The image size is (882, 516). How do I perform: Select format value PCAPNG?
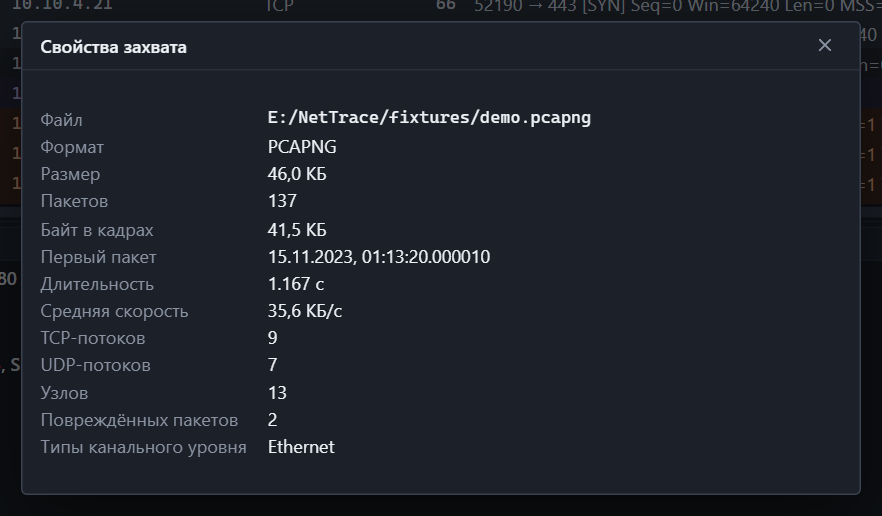pos(302,147)
